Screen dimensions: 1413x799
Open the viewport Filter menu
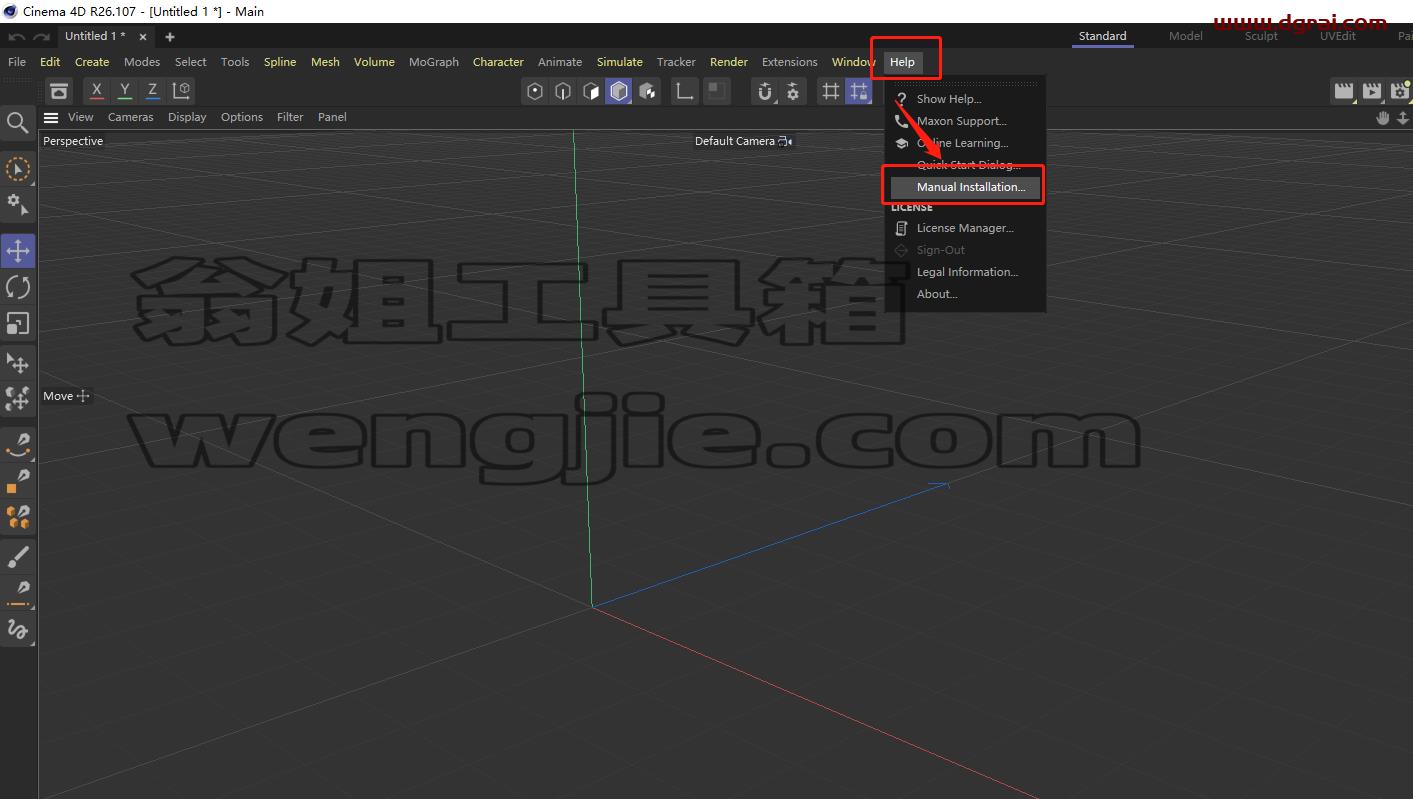(x=290, y=117)
